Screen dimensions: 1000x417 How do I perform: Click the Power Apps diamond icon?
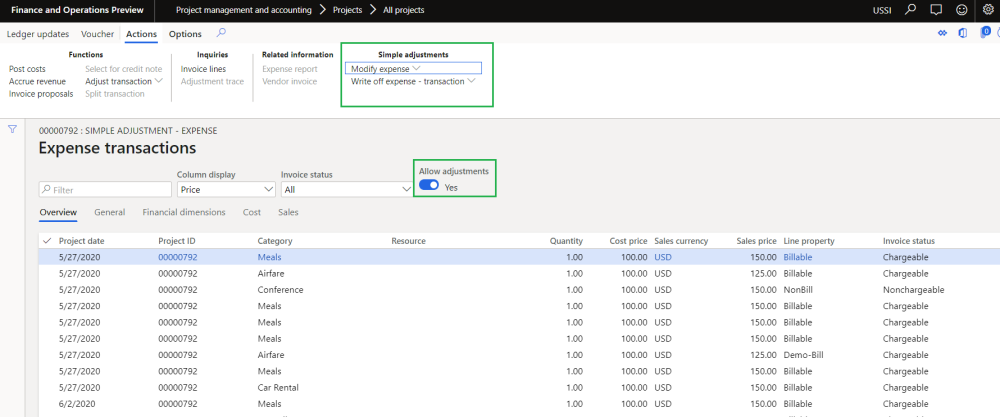point(943,33)
